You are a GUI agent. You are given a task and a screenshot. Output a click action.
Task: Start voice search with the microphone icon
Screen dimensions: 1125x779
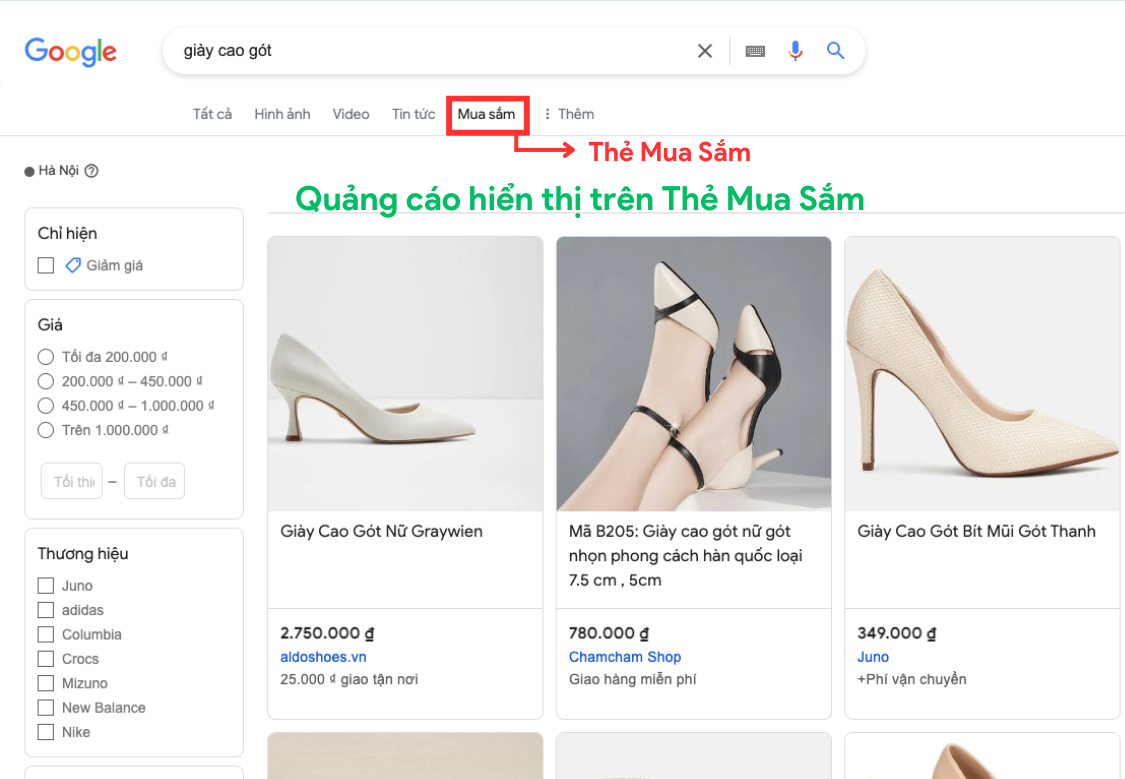coord(795,50)
